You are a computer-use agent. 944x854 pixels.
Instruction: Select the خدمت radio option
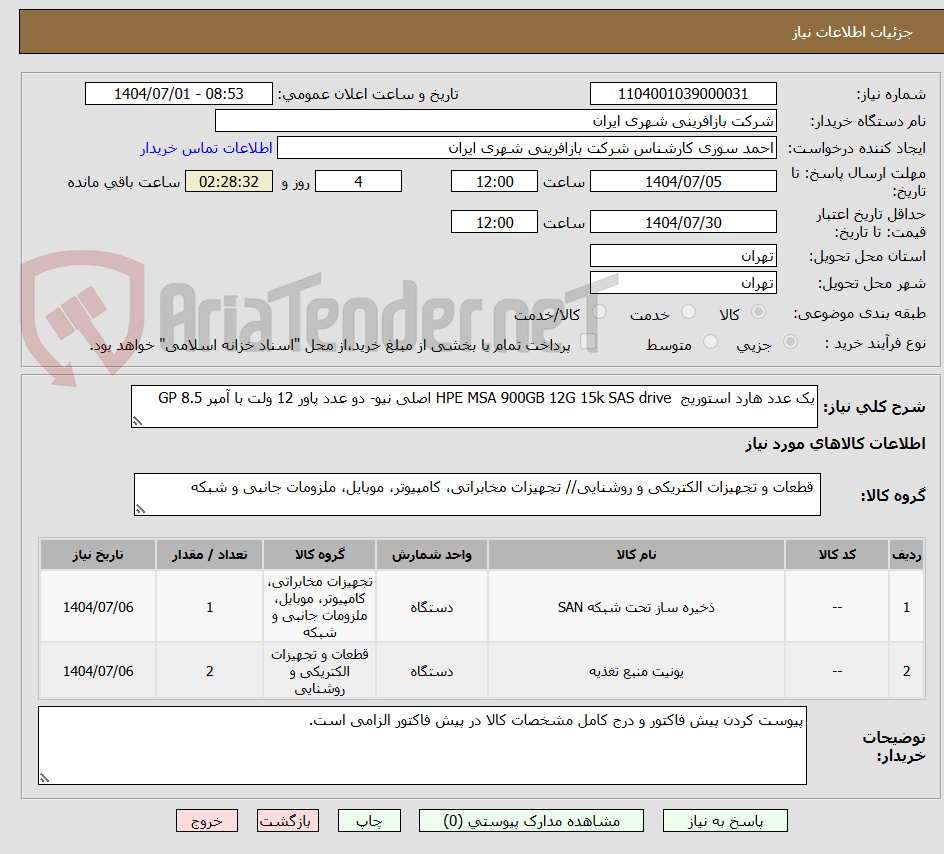(x=687, y=313)
